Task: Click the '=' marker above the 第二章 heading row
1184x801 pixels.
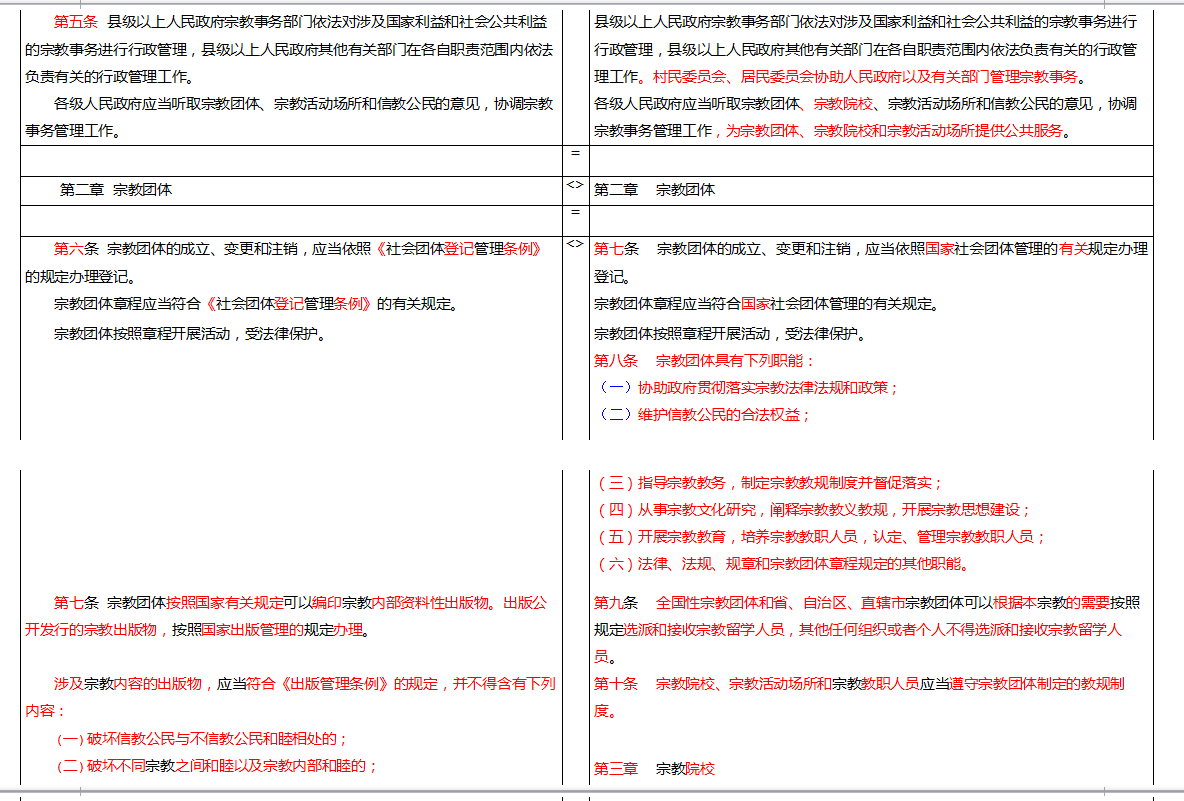Action: pyautogui.click(x=575, y=153)
